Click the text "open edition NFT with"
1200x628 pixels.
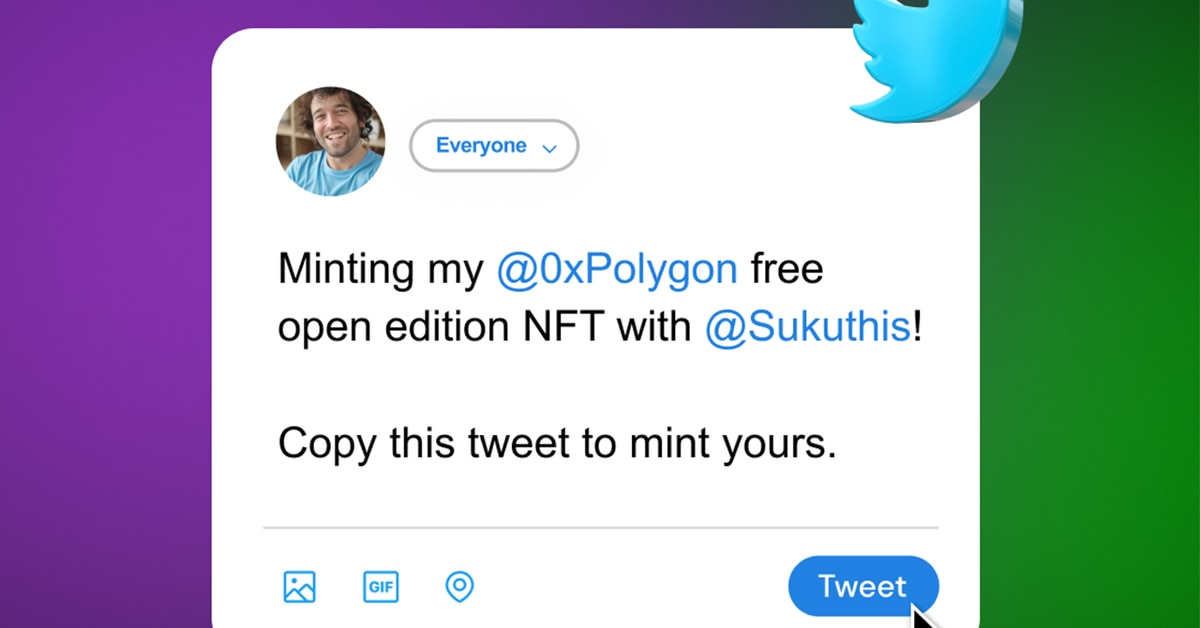(484, 328)
